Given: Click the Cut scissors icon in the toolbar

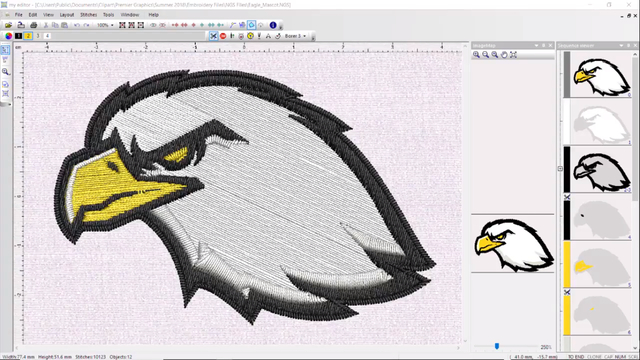Looking at the screenshot, I should (x=46, y=25).
